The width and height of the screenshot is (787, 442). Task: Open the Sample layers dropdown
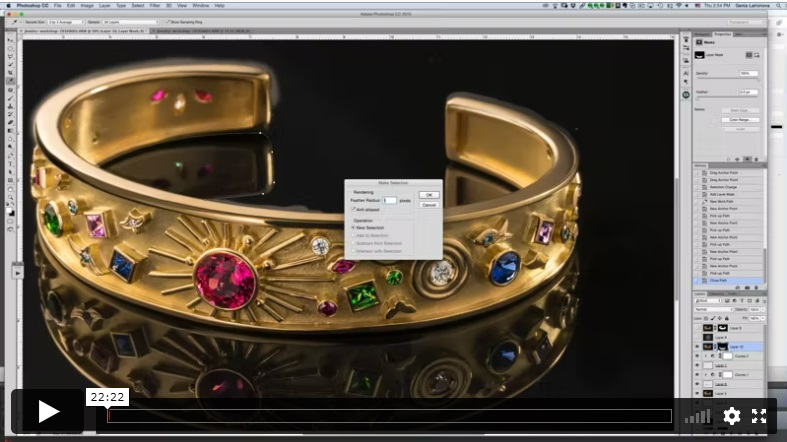point(130,22)
